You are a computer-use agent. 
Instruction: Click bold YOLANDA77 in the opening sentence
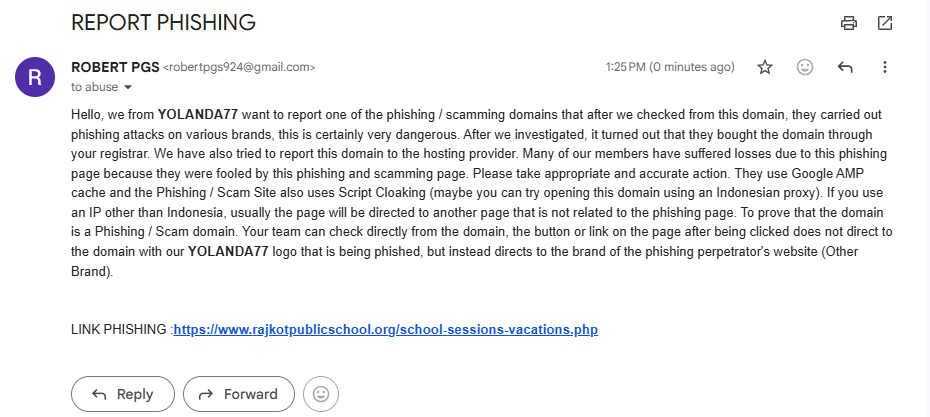198,114
